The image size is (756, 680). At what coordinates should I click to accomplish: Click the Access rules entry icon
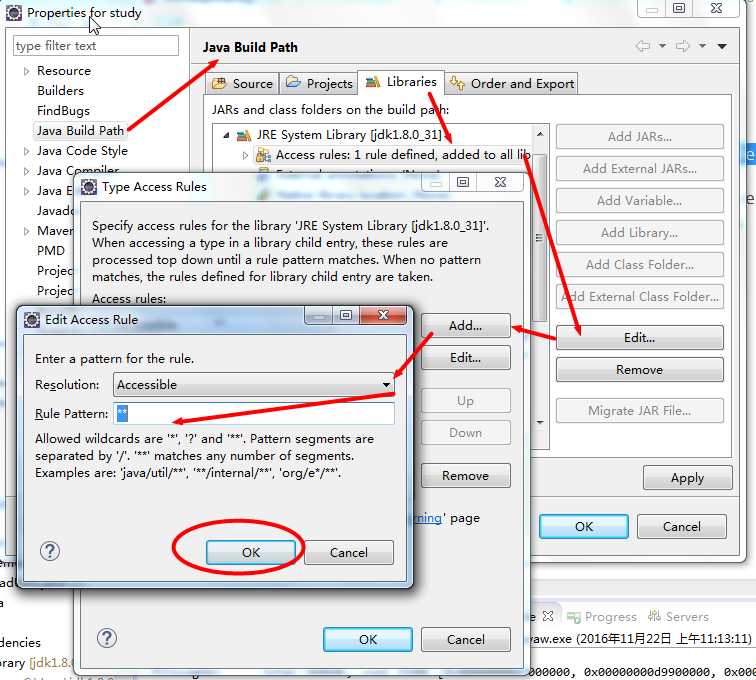263,155
